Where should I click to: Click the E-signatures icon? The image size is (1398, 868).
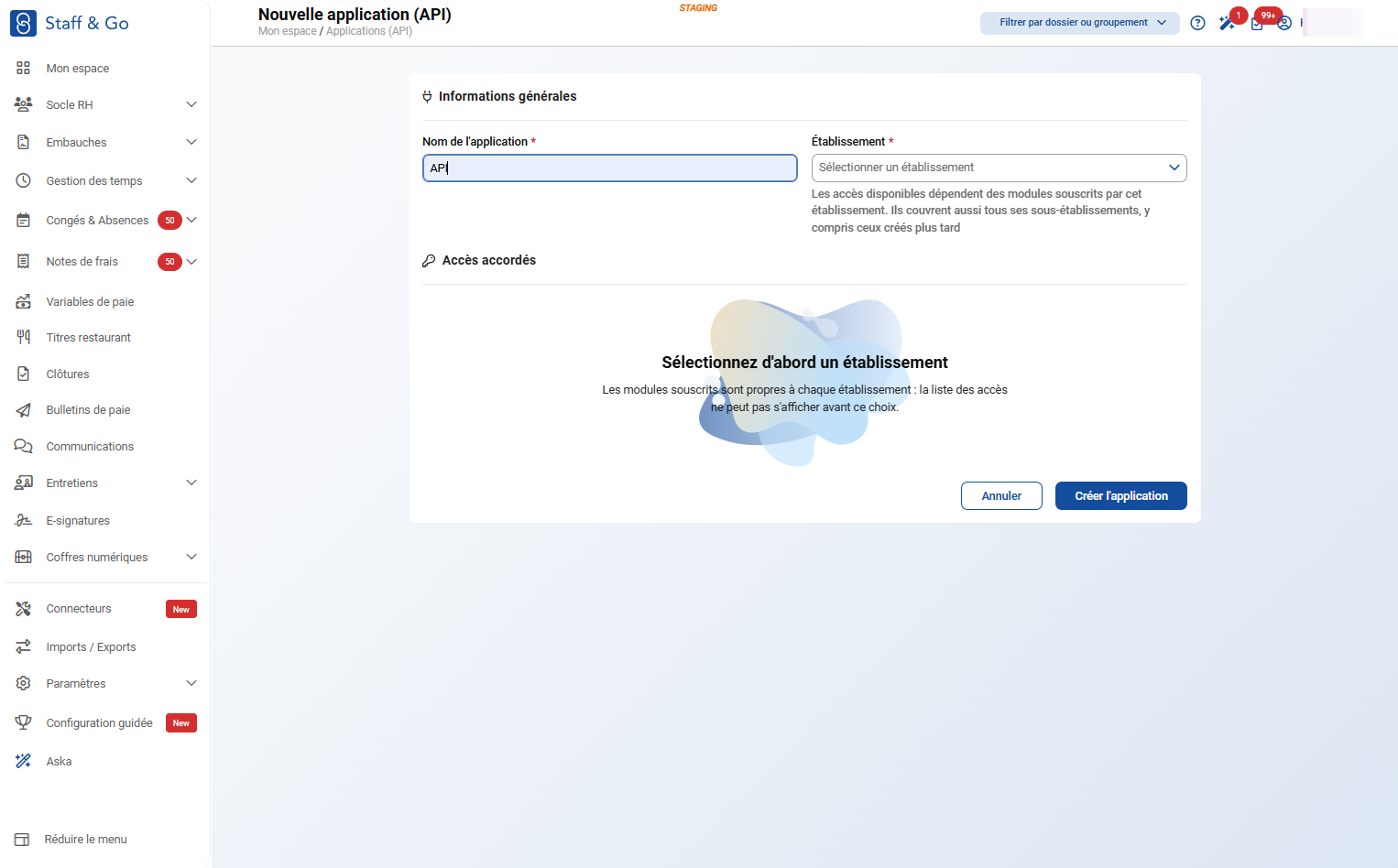pyautogui.click(x=24, y=520)
